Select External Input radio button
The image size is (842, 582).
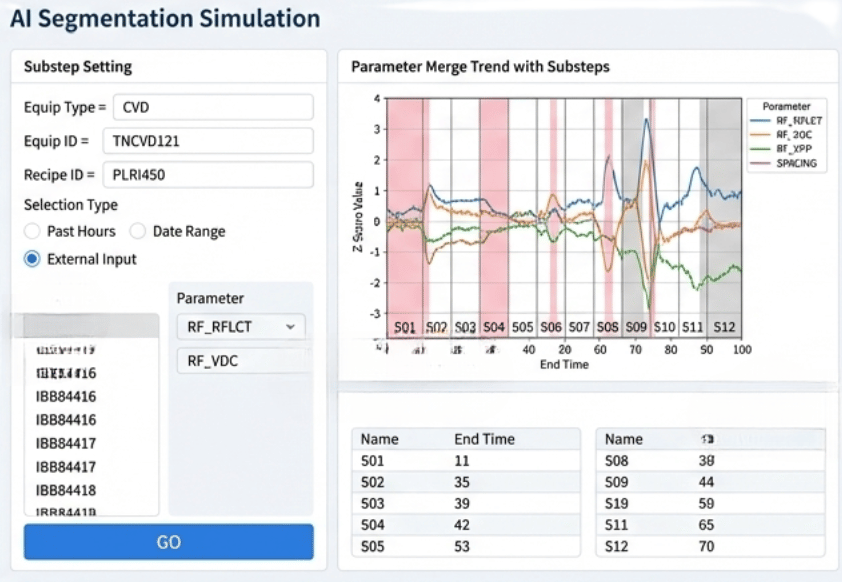(x=33, y=259)
